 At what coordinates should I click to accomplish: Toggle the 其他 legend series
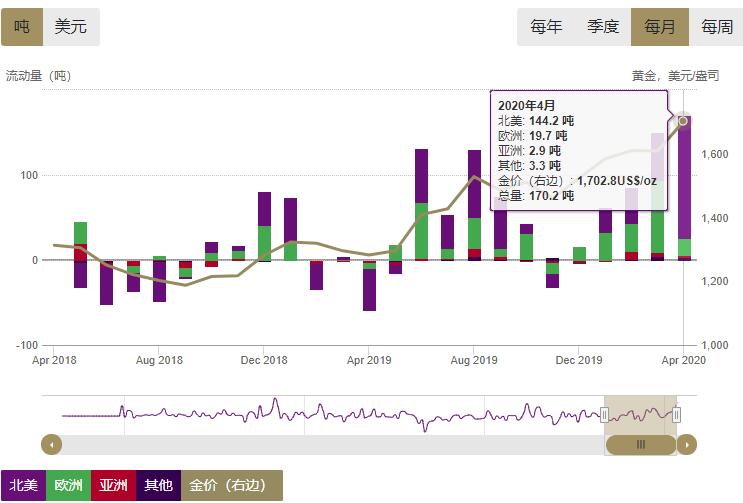pos(158,485)
